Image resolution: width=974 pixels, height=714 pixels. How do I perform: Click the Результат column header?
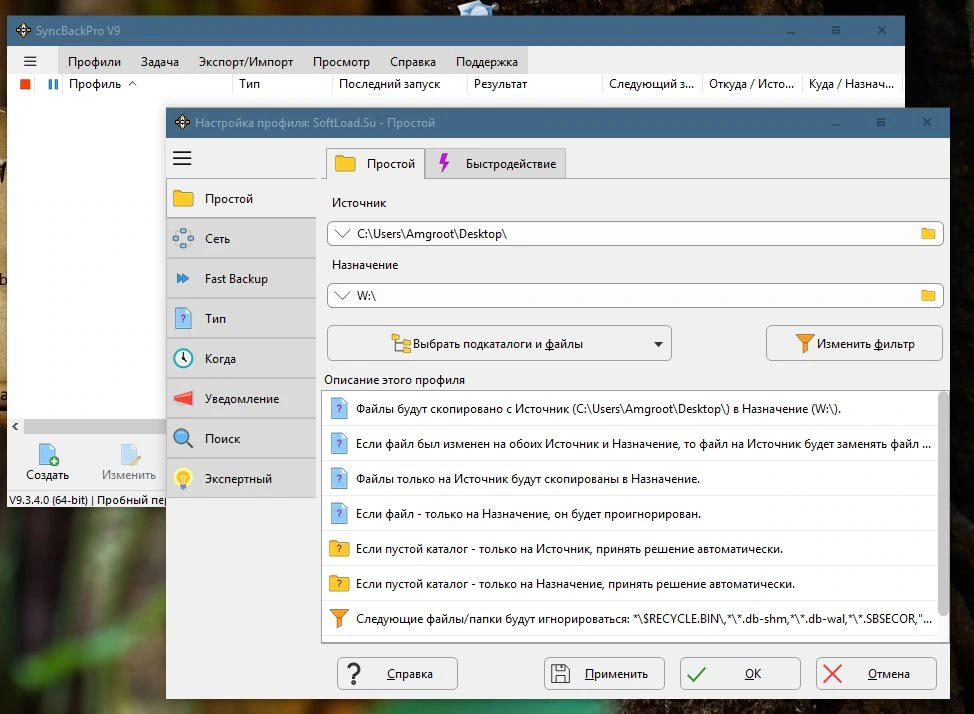click(x=534, y=84)
